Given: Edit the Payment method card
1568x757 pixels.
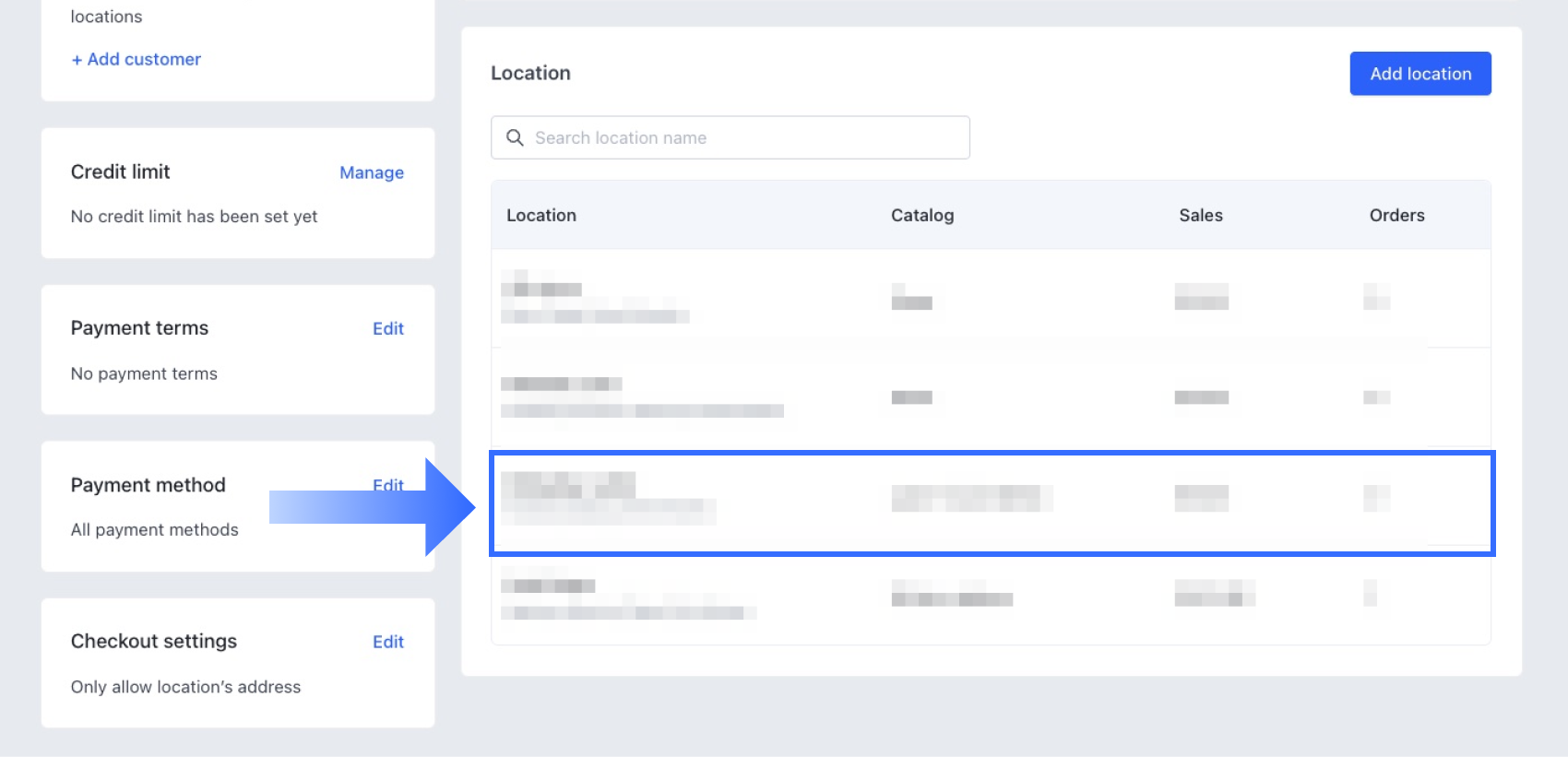Looking at the screenshot, I should 387,484.
